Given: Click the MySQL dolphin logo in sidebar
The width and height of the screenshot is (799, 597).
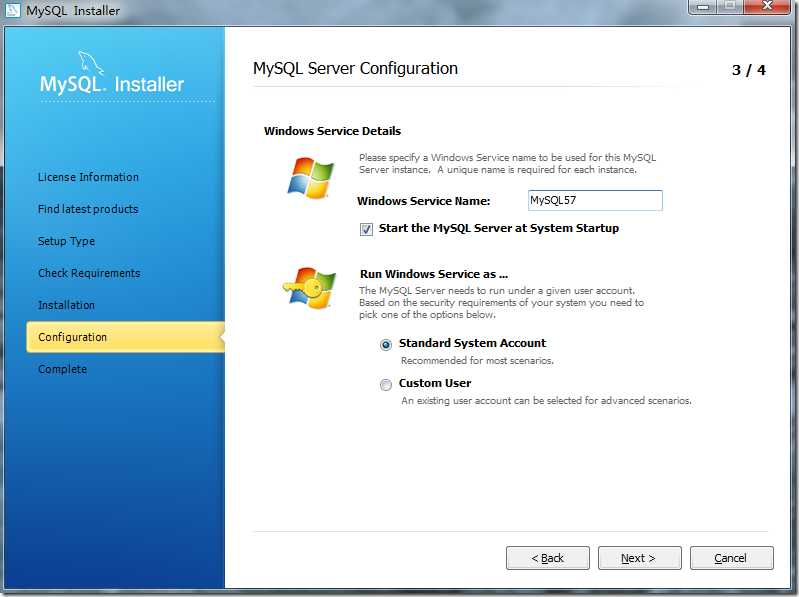Looking at the screenshot, I should pos(91,63).
